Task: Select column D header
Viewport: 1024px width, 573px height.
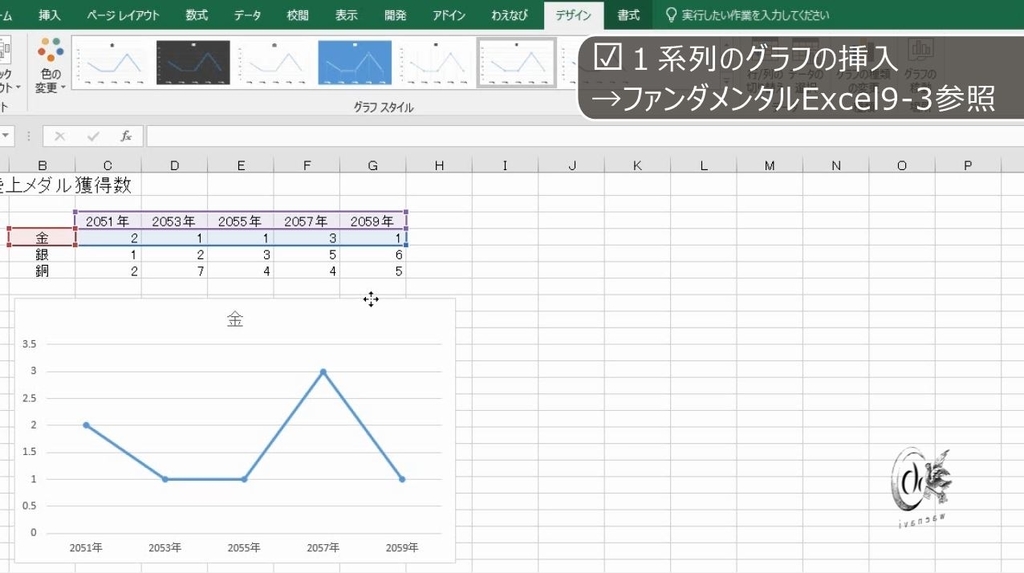Action: coord(174,165)
